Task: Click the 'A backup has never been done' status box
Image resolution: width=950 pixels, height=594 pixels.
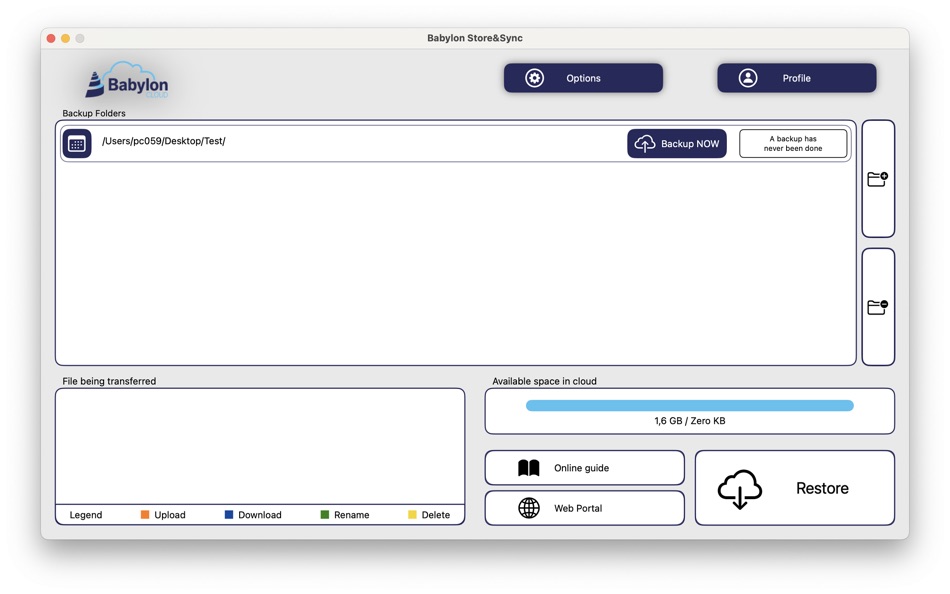Action: pos(792,144)
